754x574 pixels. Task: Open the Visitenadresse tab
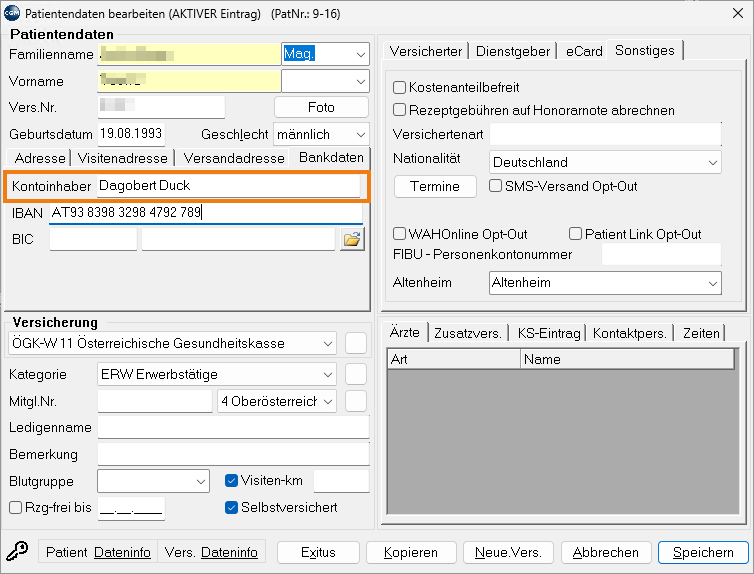click(123, 158)
